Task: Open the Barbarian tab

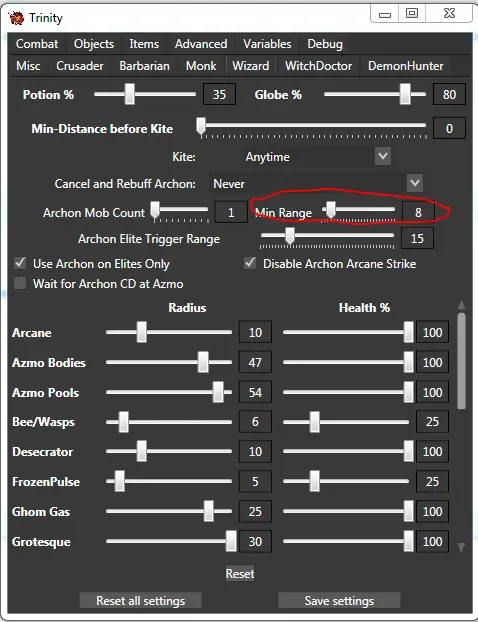Action: (144, 66)
